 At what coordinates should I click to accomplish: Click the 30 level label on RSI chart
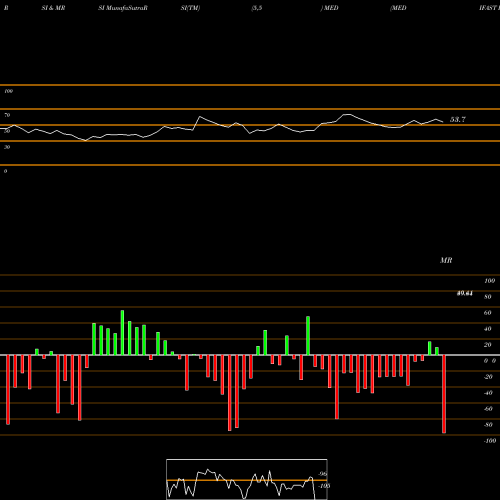tap(7, 147)
